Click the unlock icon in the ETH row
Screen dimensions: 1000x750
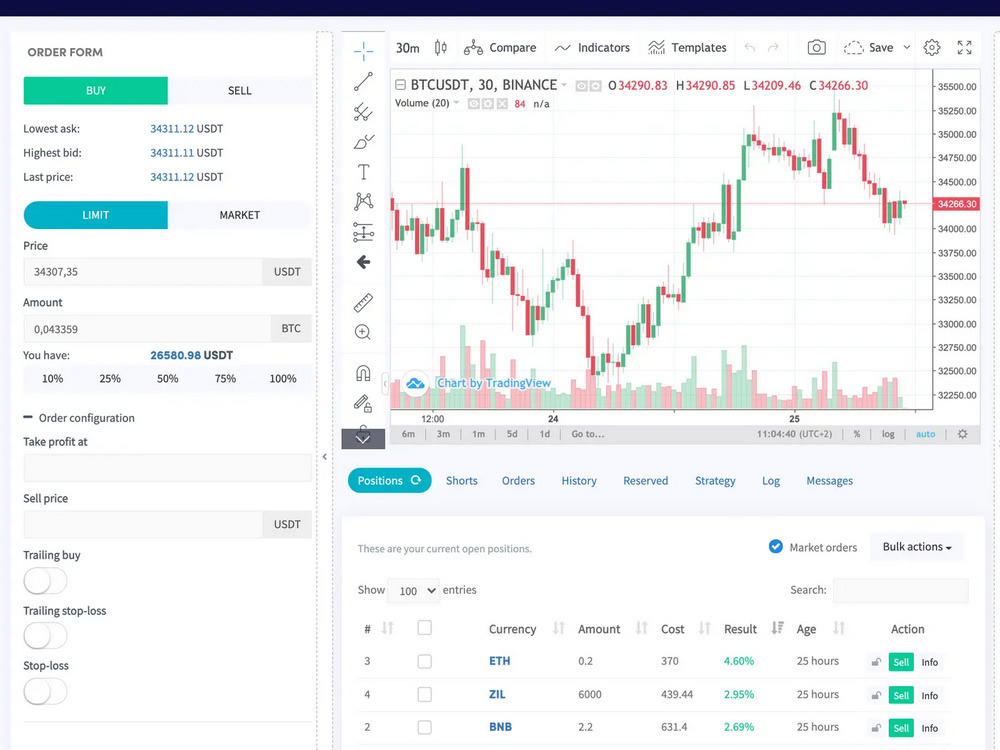[876, 662]
